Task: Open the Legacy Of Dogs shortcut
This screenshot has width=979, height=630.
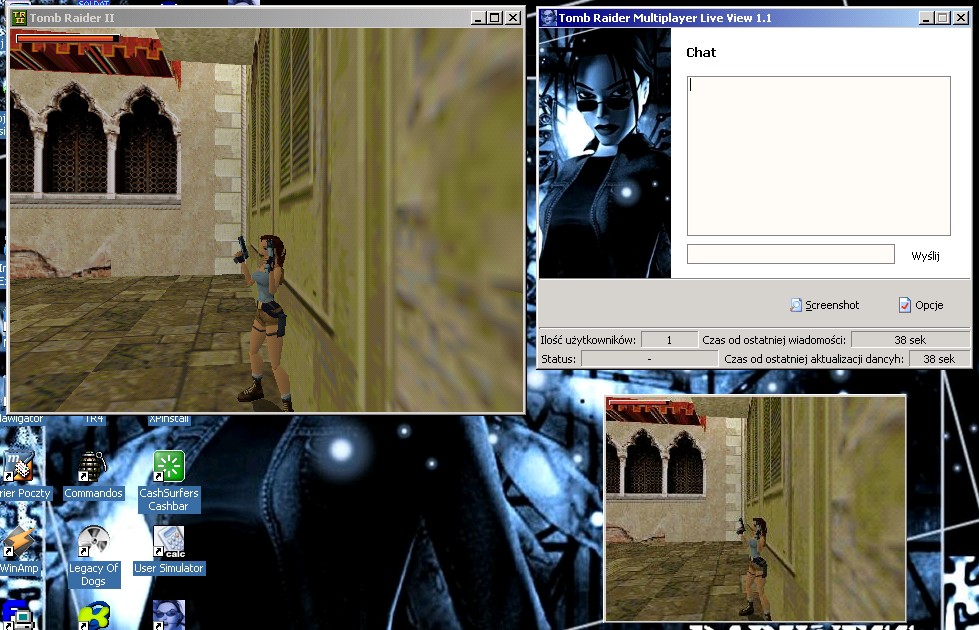Action: point(93,556)
